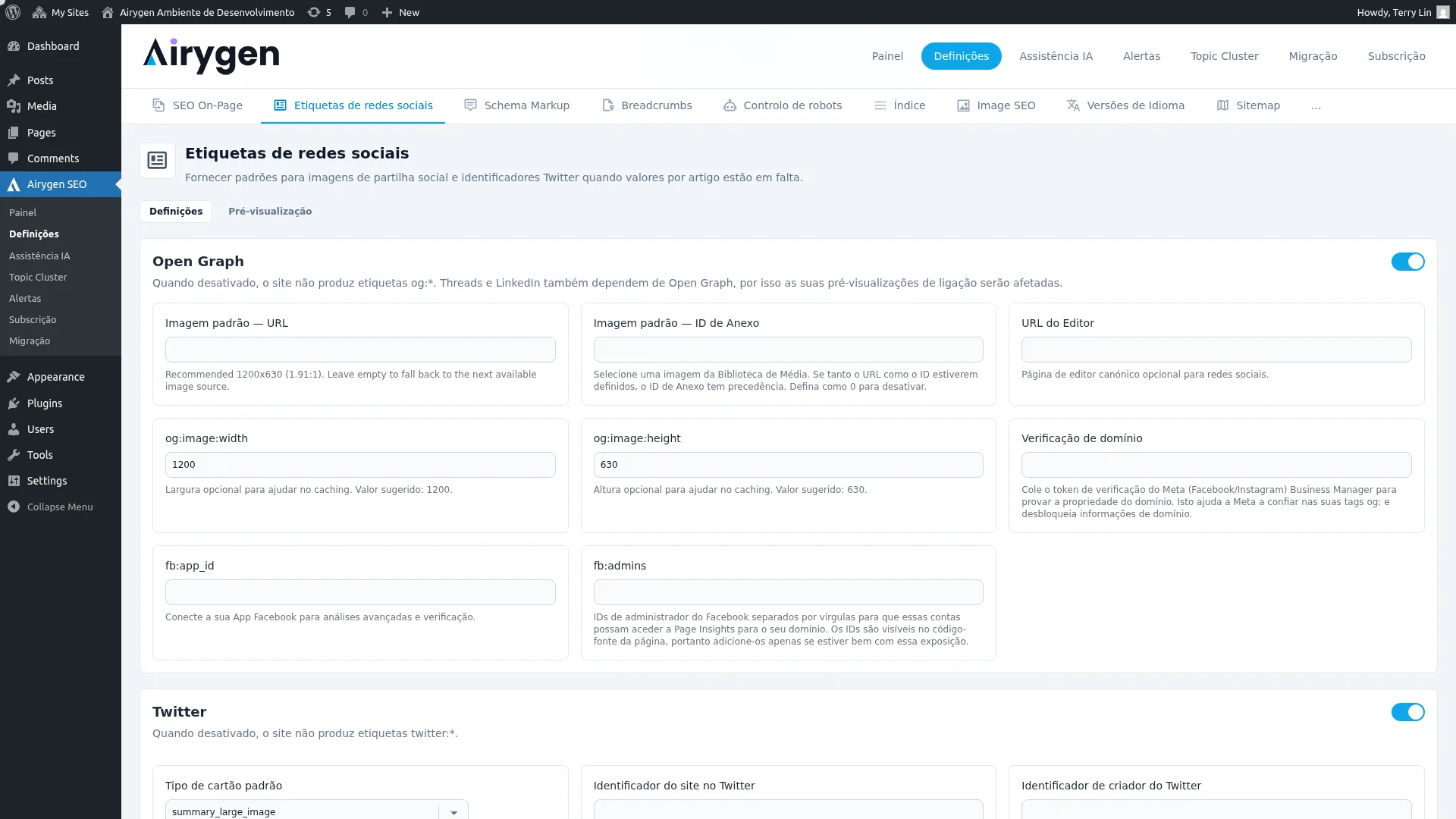Image resolution: width=1456 pixels, height=819 pixels.
Task: Click the og:image:height field
Action: click(x=788, y=465)
